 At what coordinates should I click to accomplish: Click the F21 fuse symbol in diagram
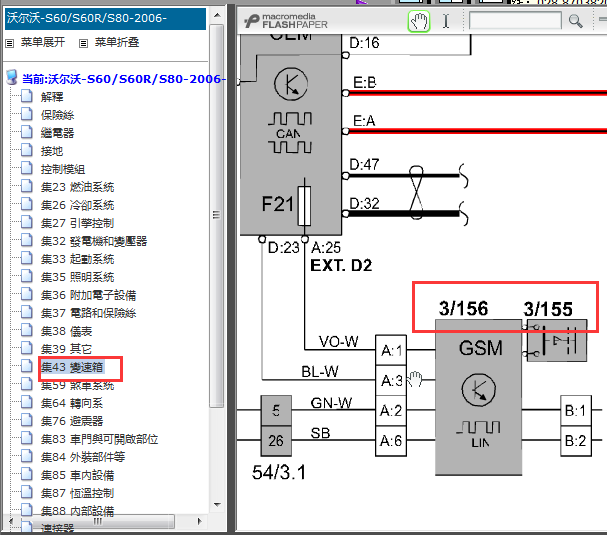(x=304, y=206)
